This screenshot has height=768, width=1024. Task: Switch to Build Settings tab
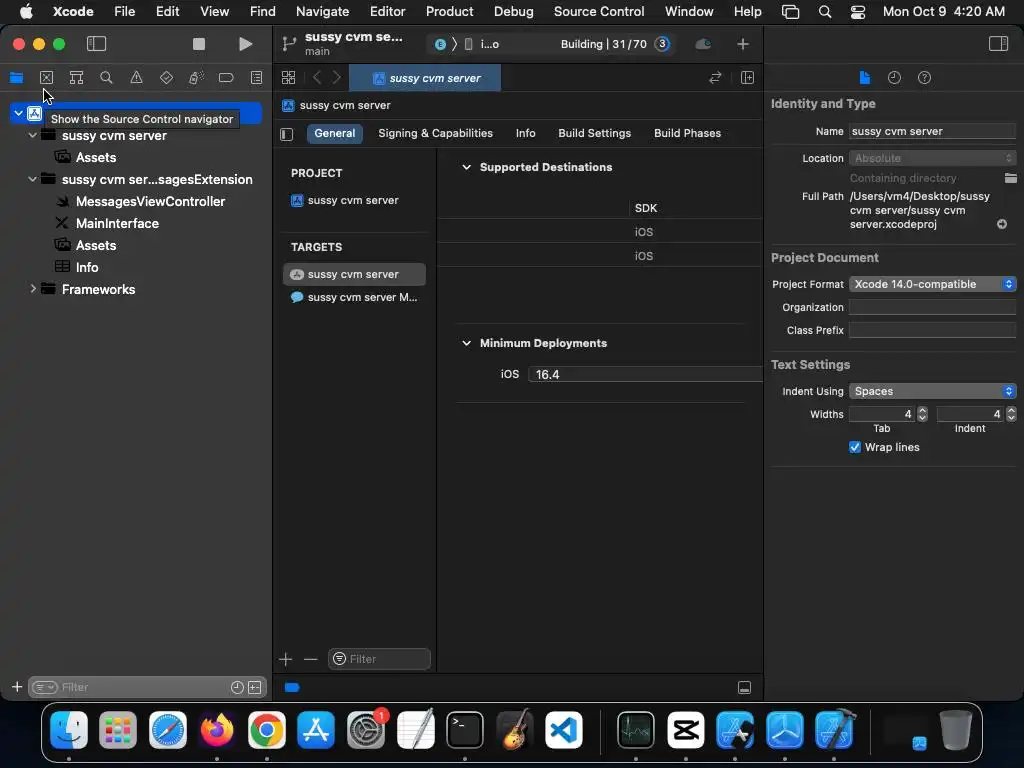click(x=594, y=133)
